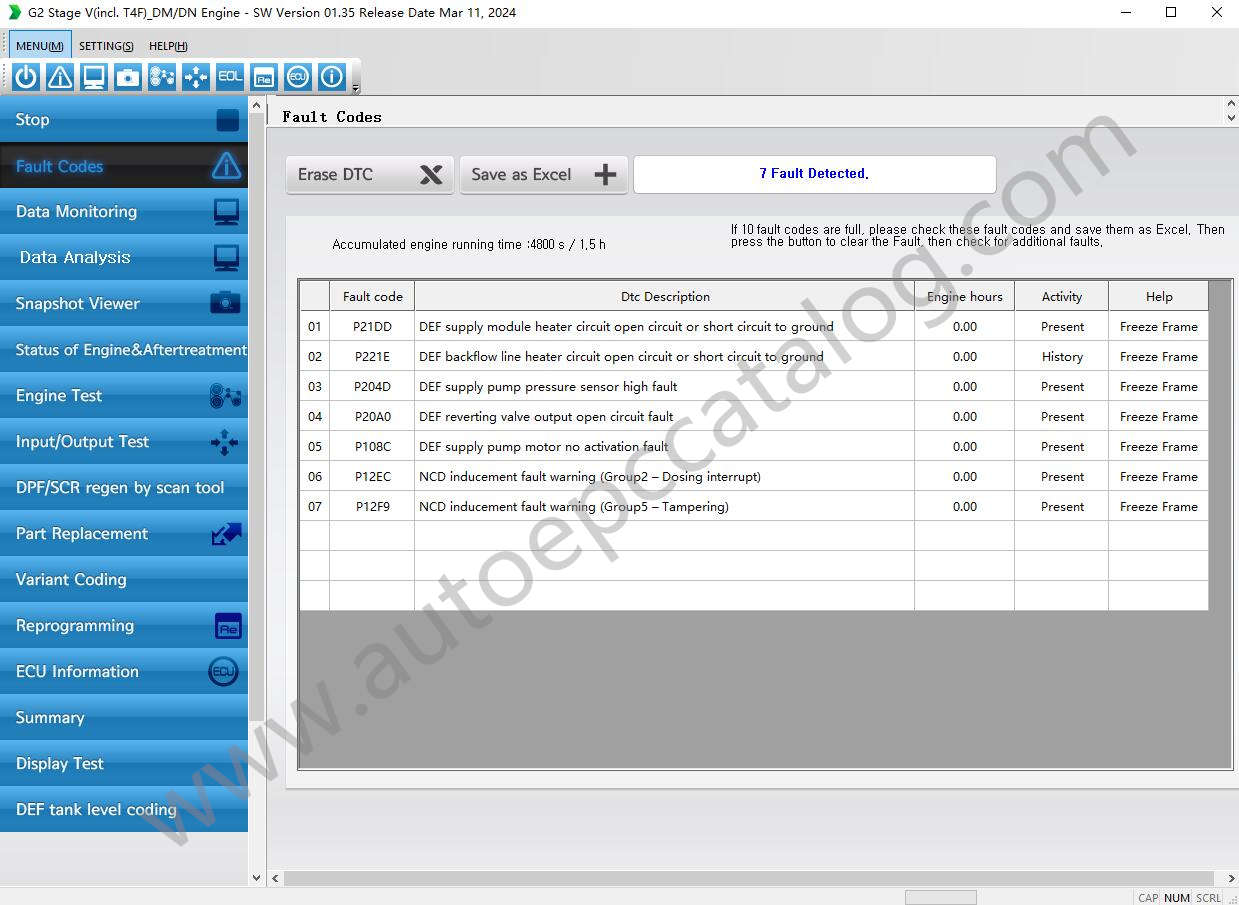Open Freeze Frame for P21DD fault
Viewport: 1239px width, 905px height.
(1158, 327)
